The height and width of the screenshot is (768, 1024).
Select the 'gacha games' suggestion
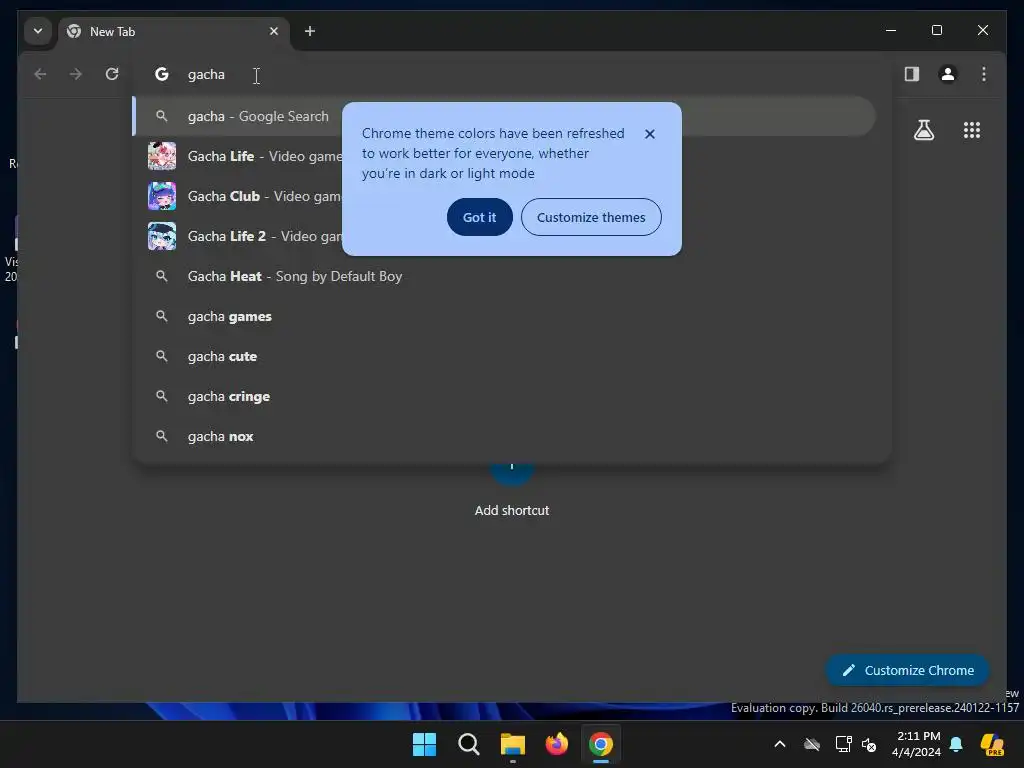(x=504, y=316)
